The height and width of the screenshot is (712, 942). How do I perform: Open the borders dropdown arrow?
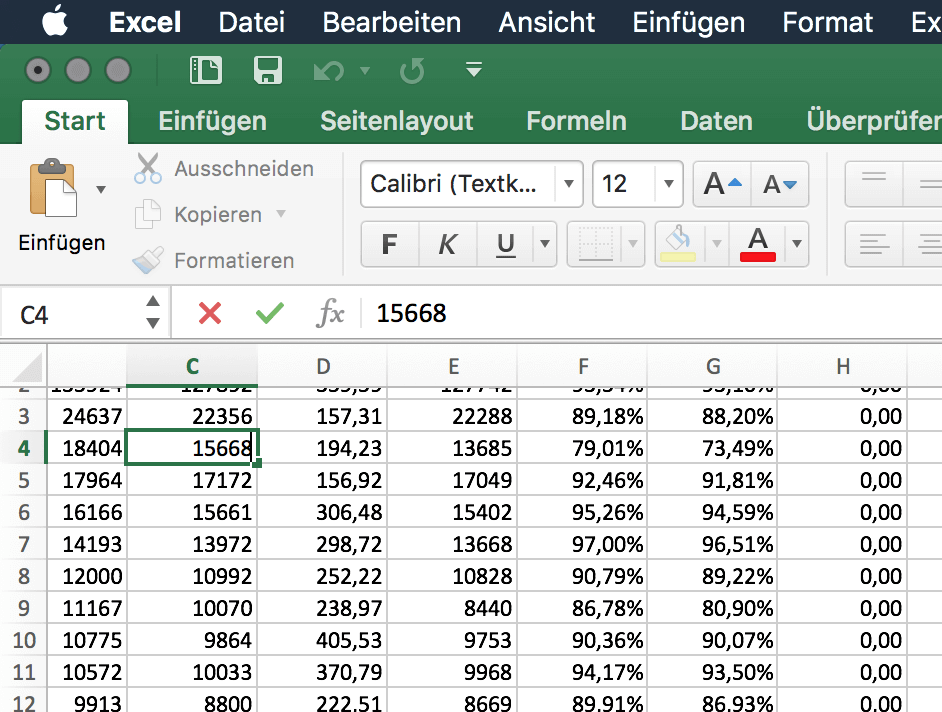(x=633, y=244)
